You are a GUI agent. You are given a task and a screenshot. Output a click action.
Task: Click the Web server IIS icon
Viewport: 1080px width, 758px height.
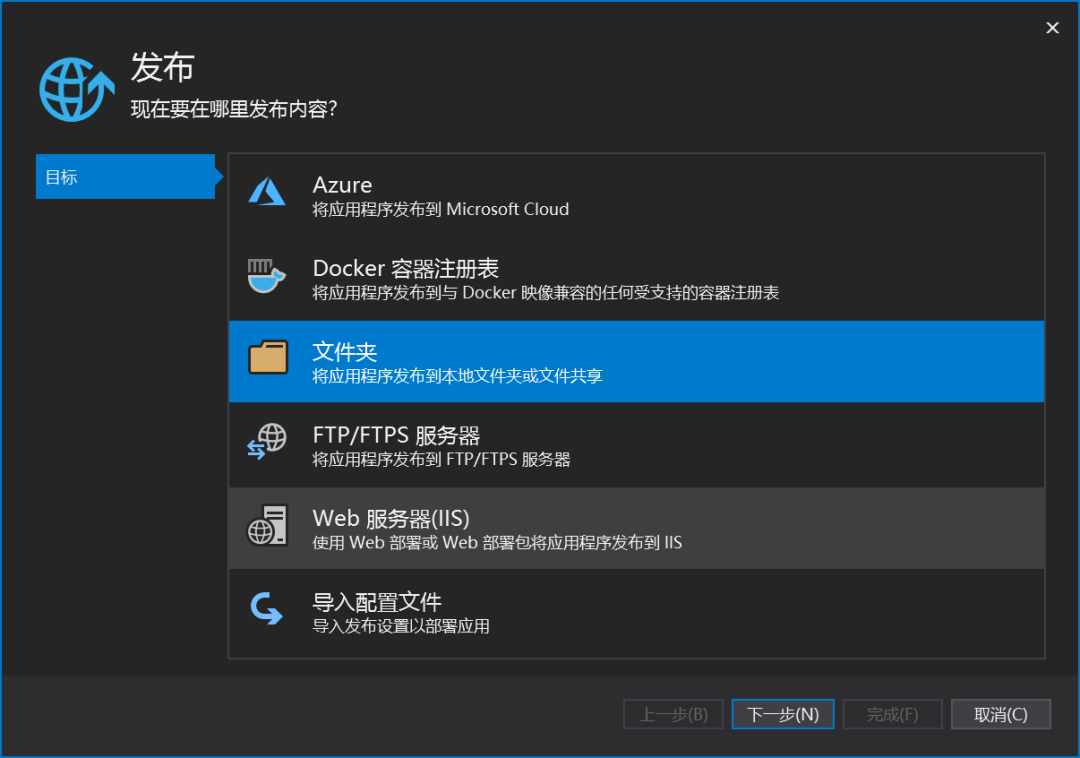coord(267,525)
